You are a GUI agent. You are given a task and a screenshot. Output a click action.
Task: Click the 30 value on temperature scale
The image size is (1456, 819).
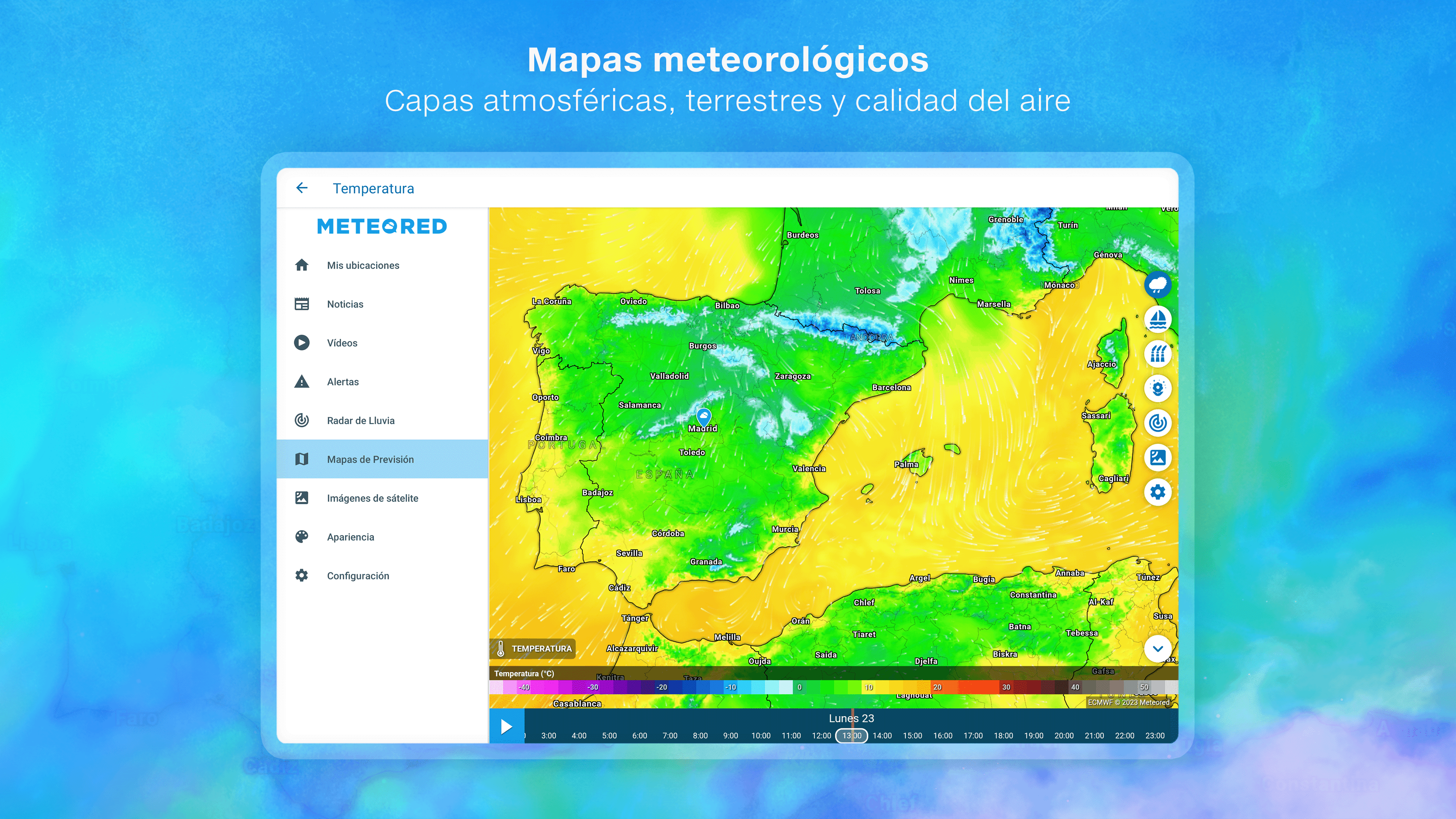(1006, 687)
